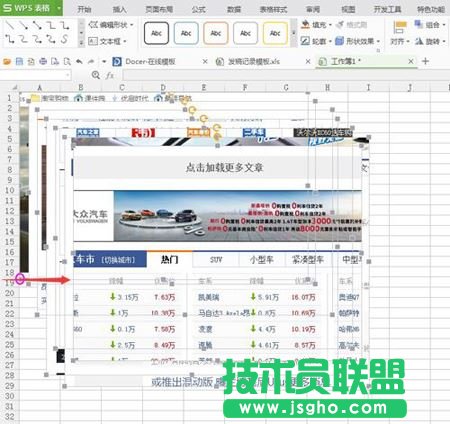Select the image showing 点击加载更多文章

(217, 167)
